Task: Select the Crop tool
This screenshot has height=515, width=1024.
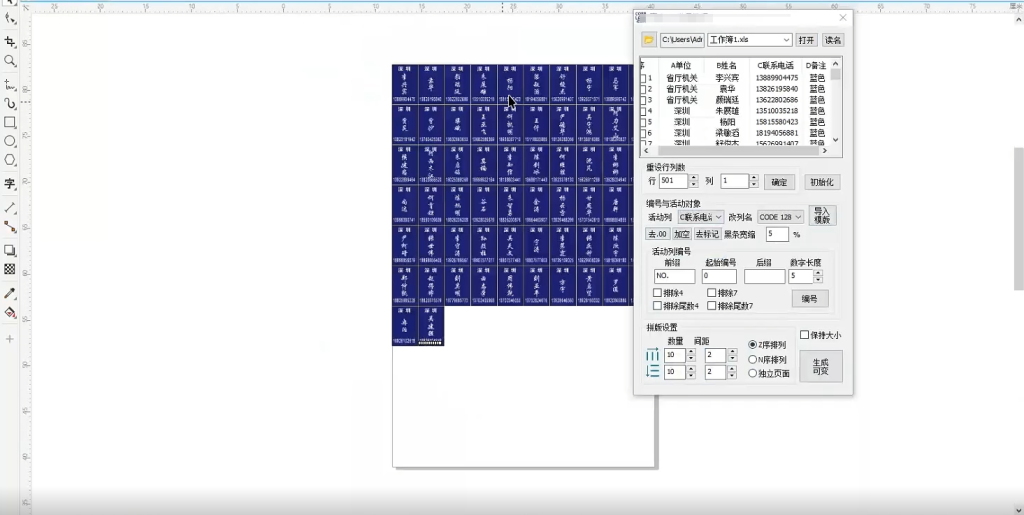Action: tap(10, 41)
